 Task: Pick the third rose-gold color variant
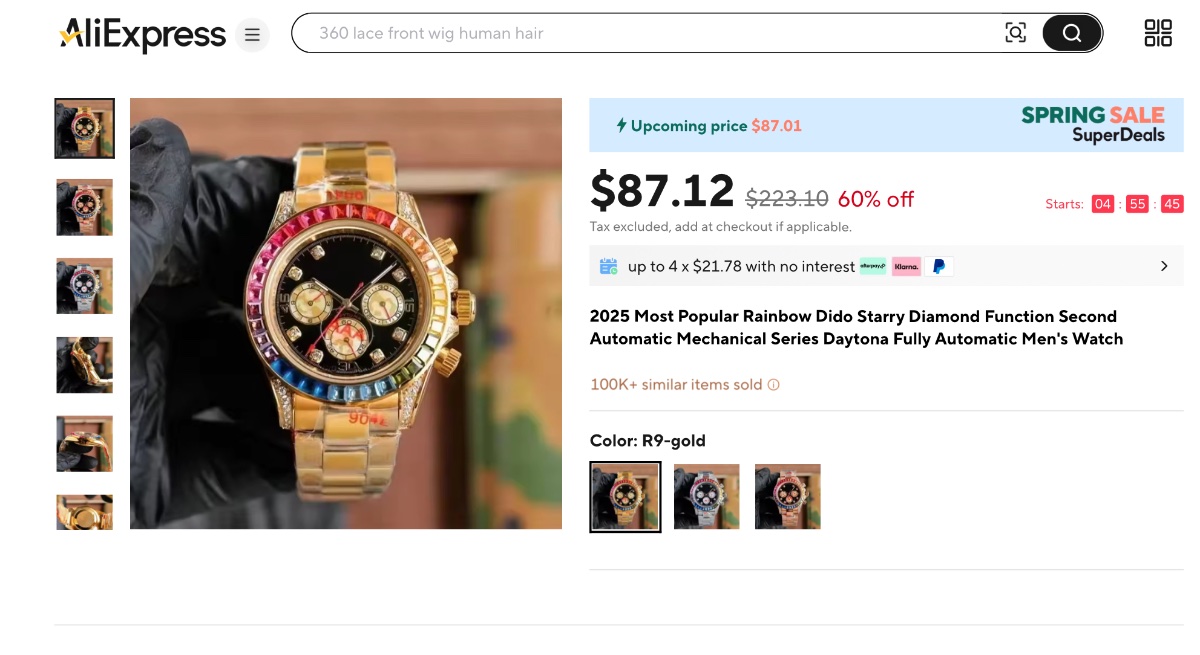(x=788, y=496)
